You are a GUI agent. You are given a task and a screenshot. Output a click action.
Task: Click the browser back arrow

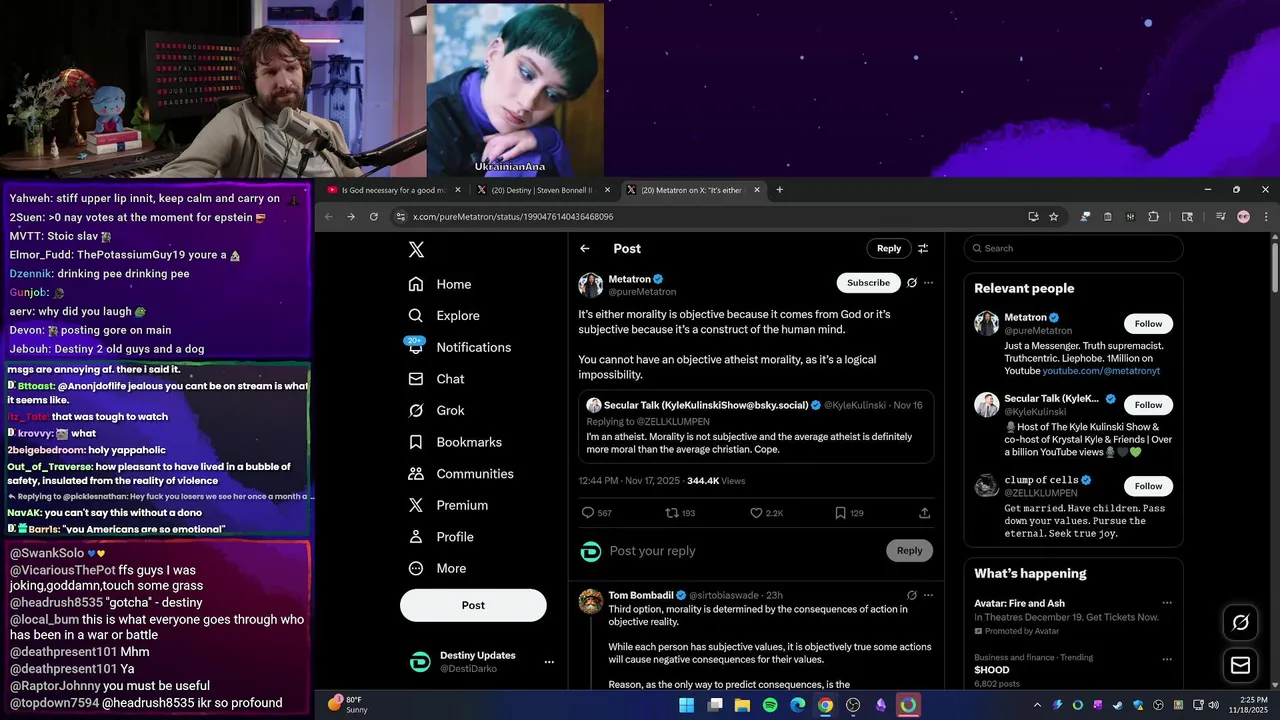coord(328,216)
